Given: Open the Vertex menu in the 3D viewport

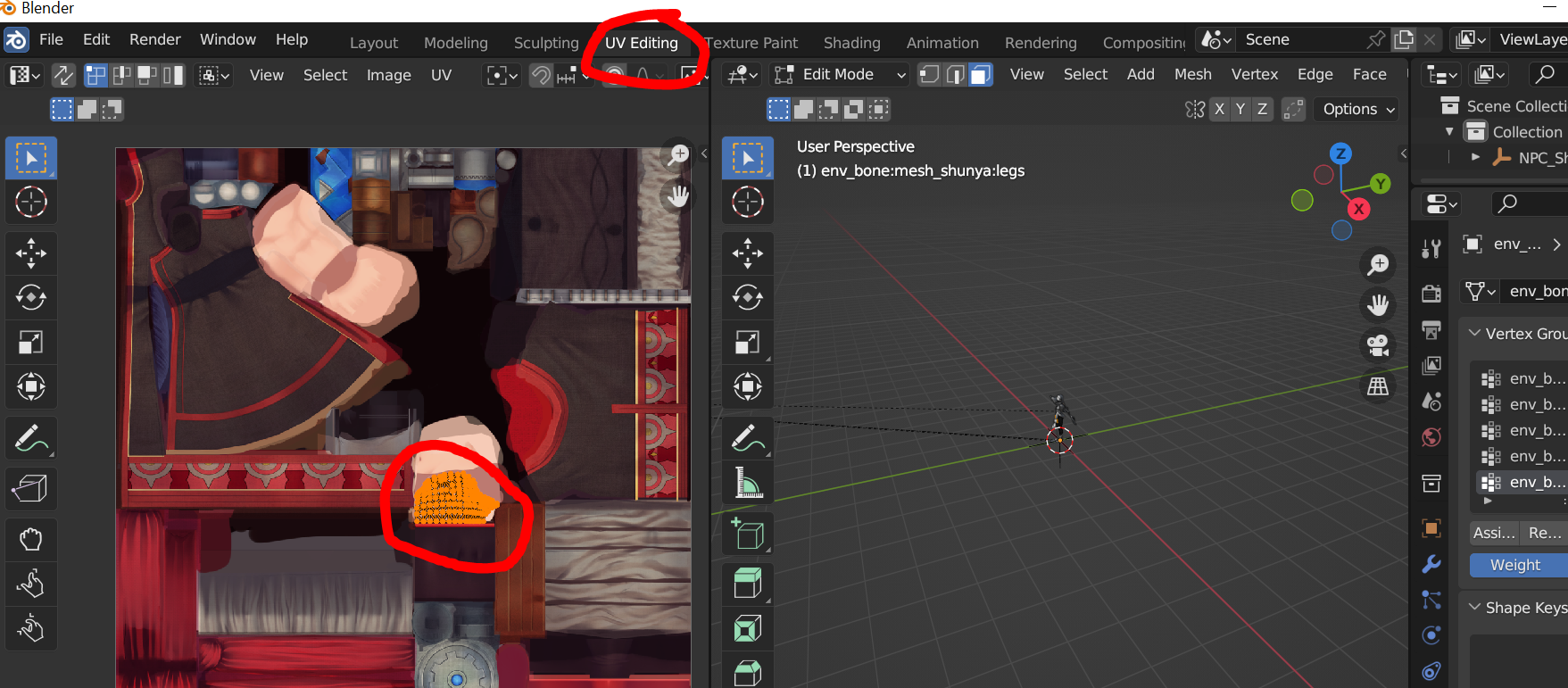Looking at the screenshot, I should coord(1254,75).
